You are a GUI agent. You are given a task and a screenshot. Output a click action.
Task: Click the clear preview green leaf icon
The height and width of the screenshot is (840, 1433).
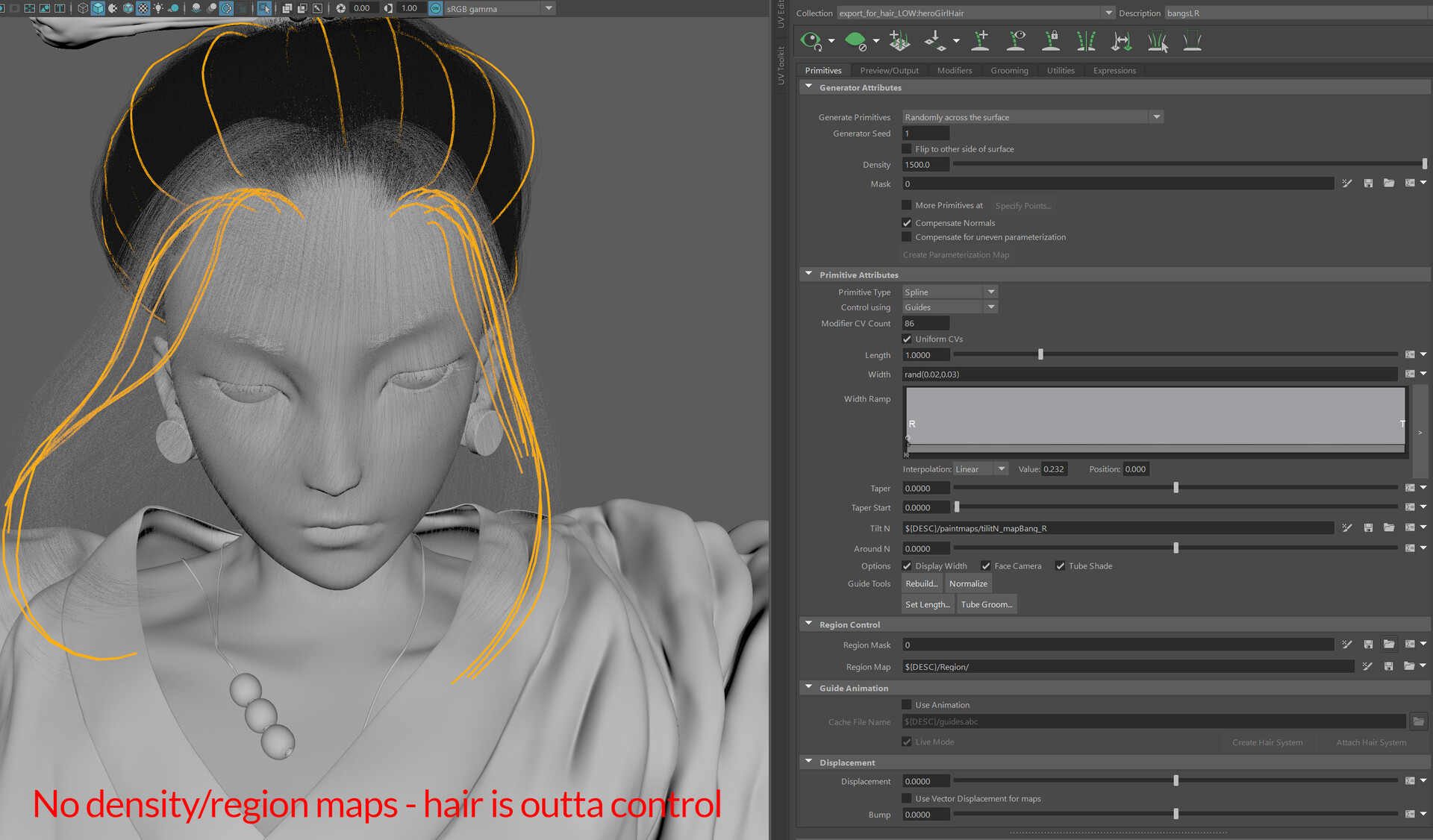[855, 41]
